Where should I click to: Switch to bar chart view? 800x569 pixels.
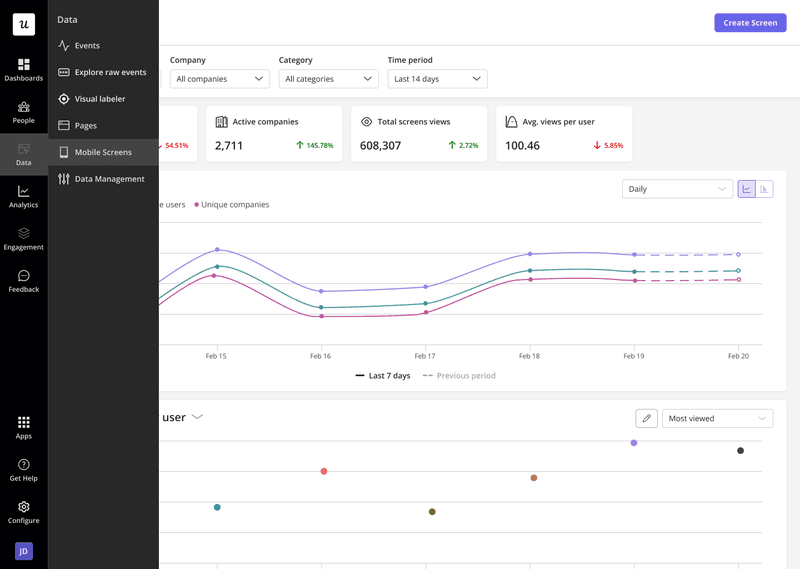click(764, 189)
